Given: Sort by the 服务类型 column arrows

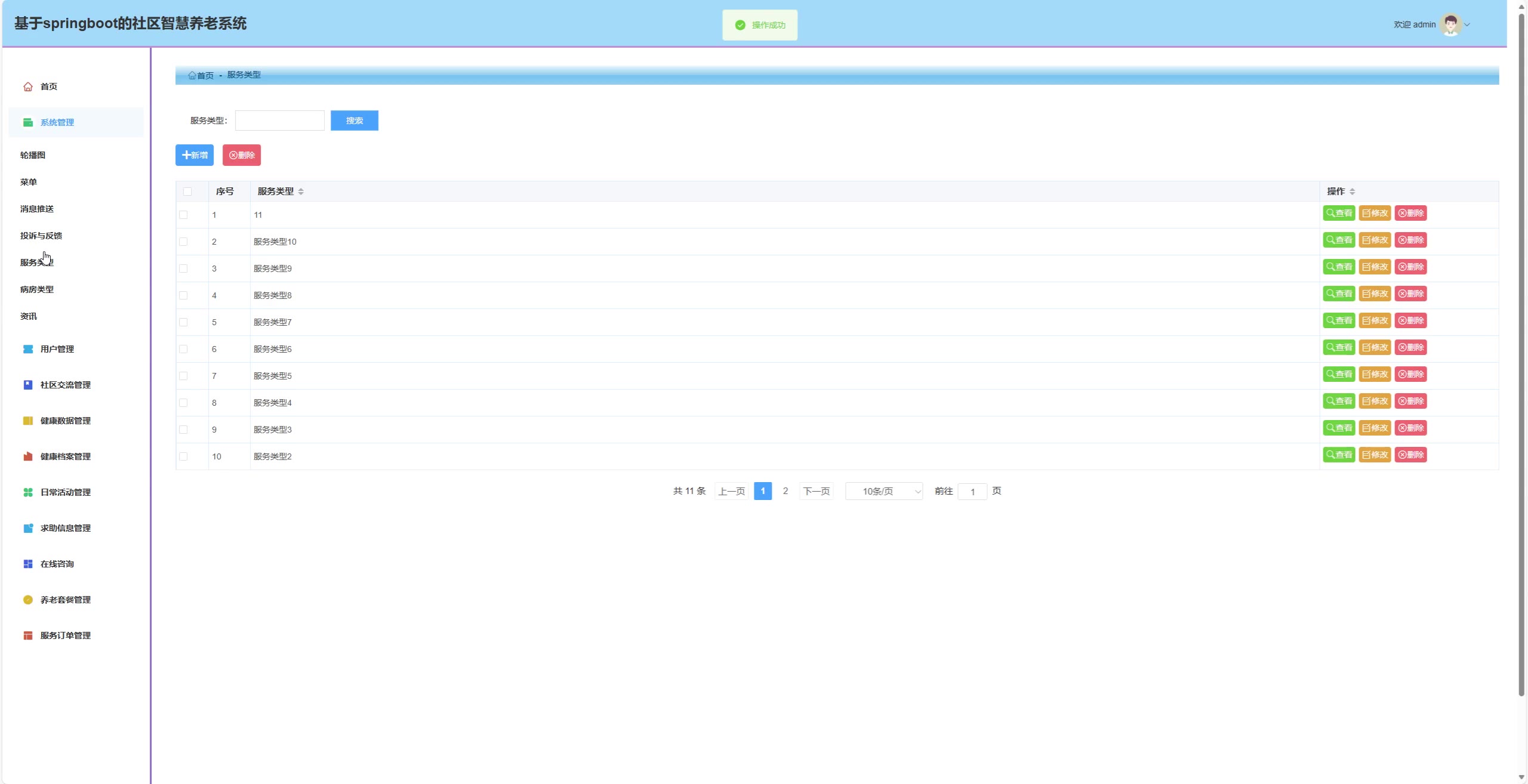Looking at the screenshot, I should pyautogui.click(x=301, y=192).
